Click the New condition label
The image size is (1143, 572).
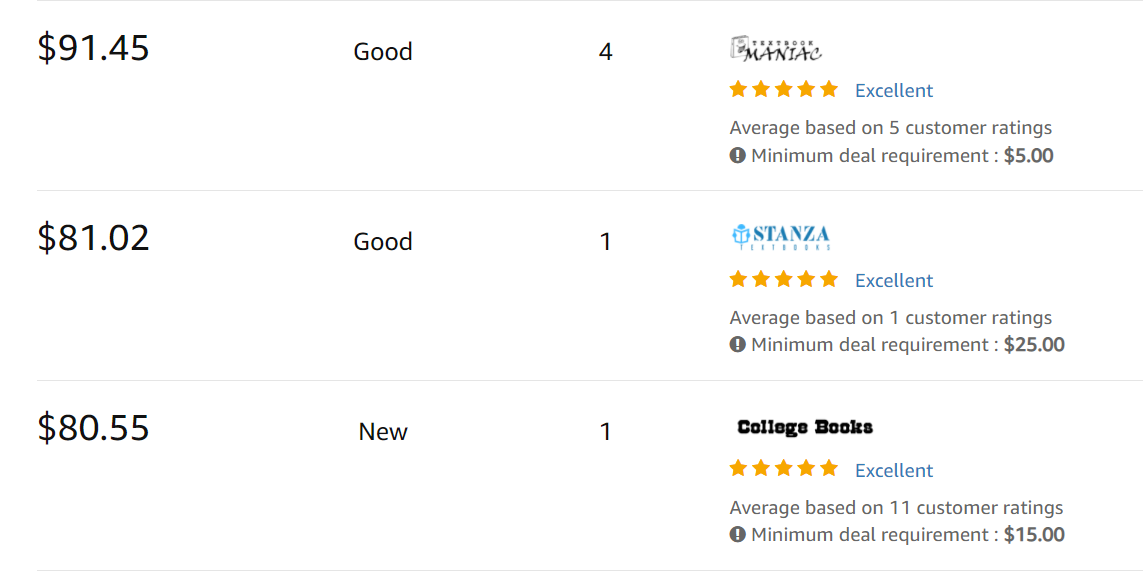tap(383, 431)
